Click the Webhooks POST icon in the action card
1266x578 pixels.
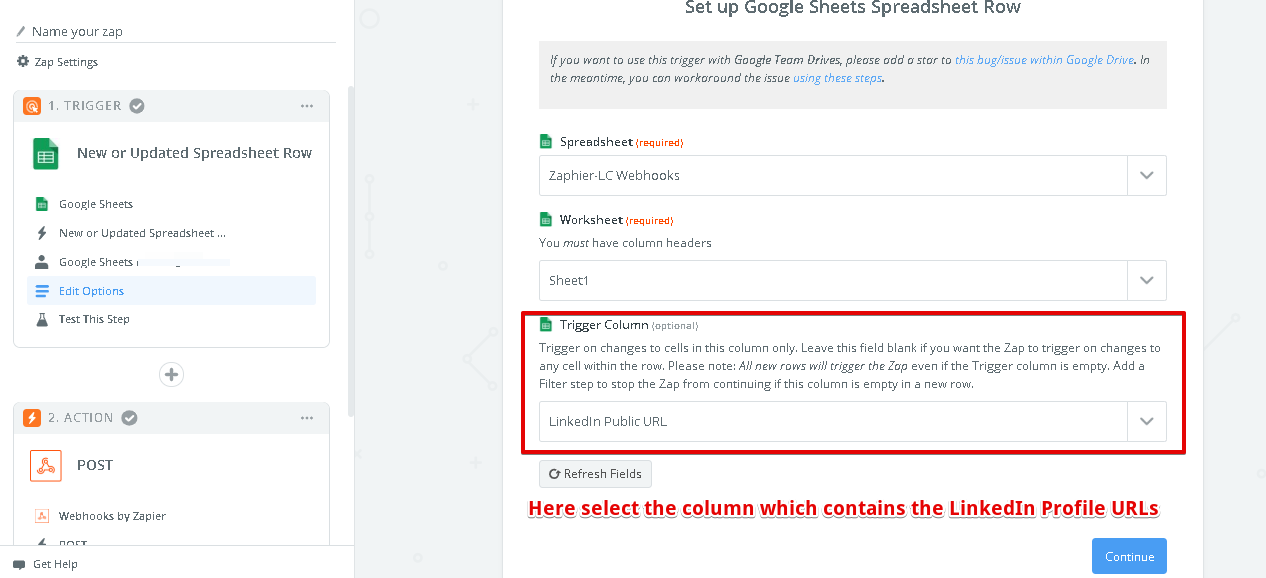pos(46,465)
